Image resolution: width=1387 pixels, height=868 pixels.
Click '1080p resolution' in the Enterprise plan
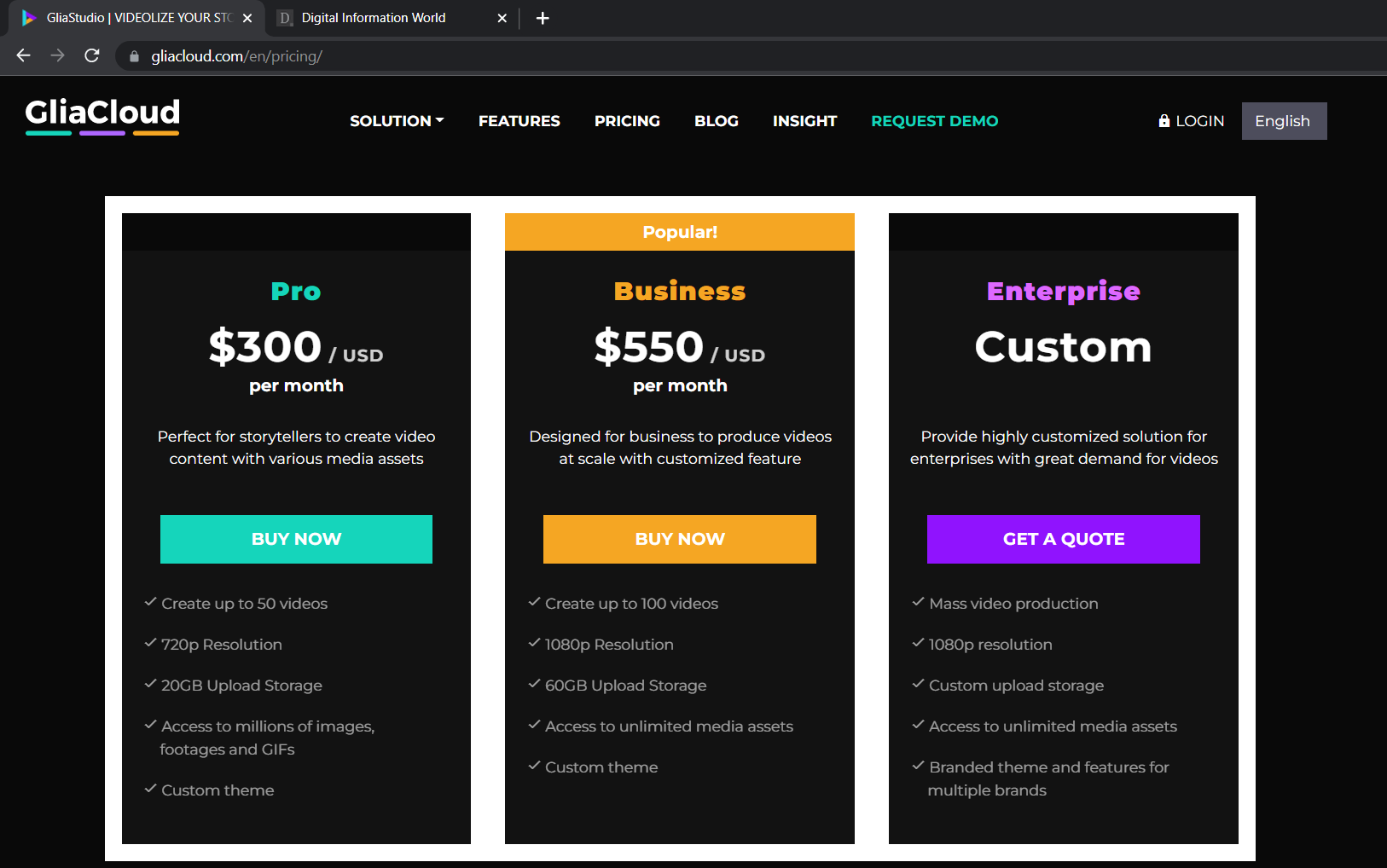coord(990,645)
